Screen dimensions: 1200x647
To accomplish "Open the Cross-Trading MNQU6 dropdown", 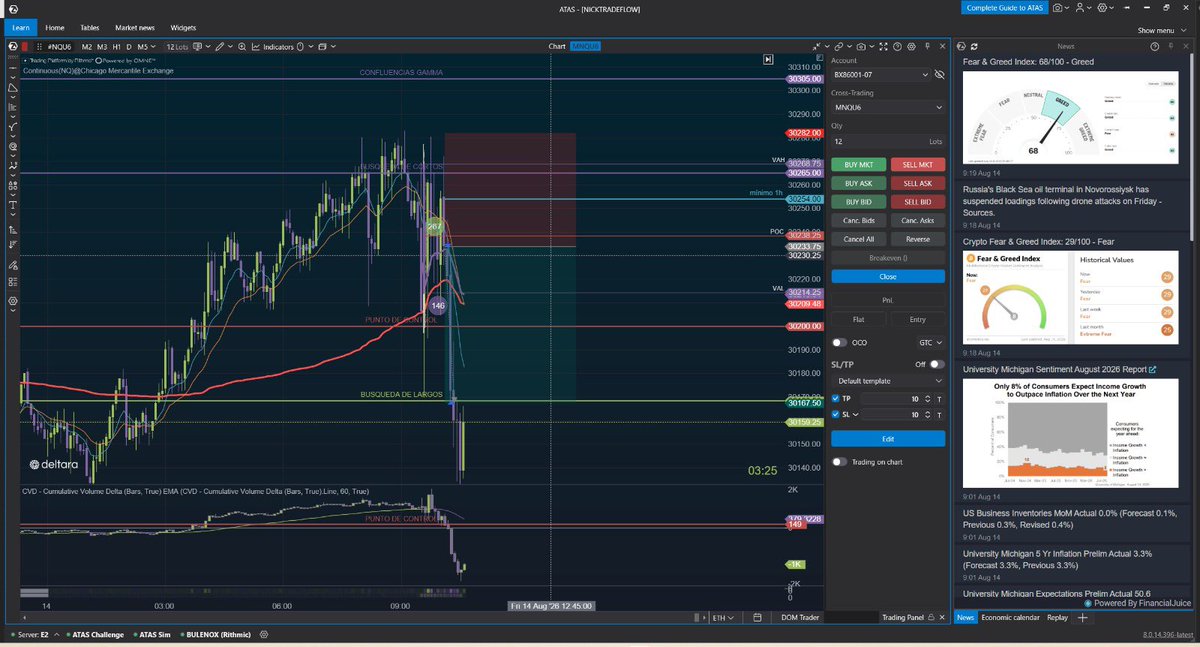I will click(888, 107).
